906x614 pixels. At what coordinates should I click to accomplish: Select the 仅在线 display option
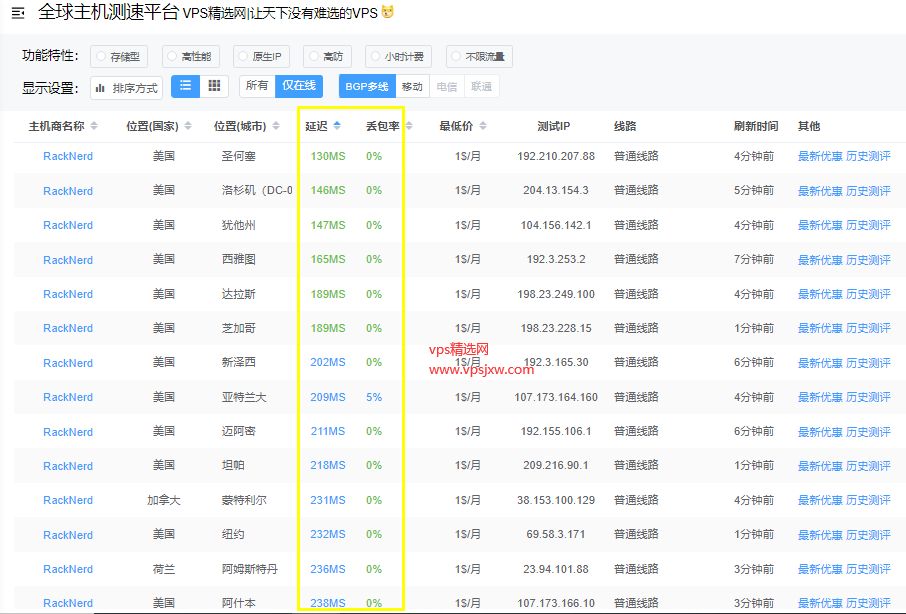[299, 86]
